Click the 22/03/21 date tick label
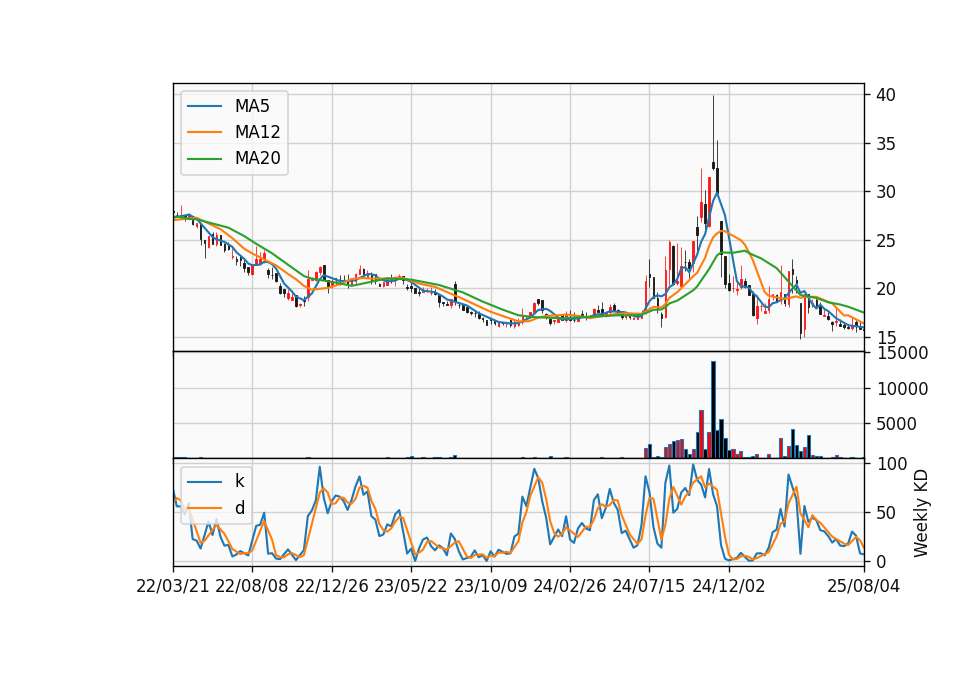Screen dimensions: 960x690 tap(173, 586)
